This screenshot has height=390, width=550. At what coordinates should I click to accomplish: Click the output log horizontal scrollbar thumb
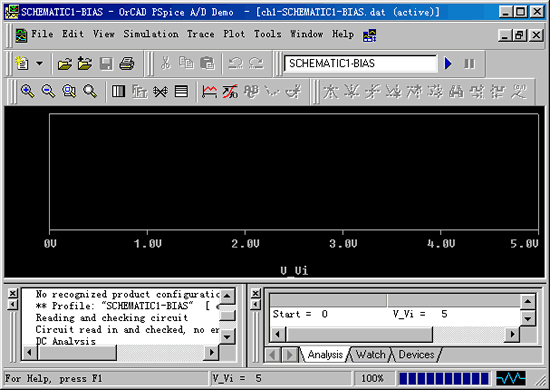pyautogui.click(x=77, y=352)
